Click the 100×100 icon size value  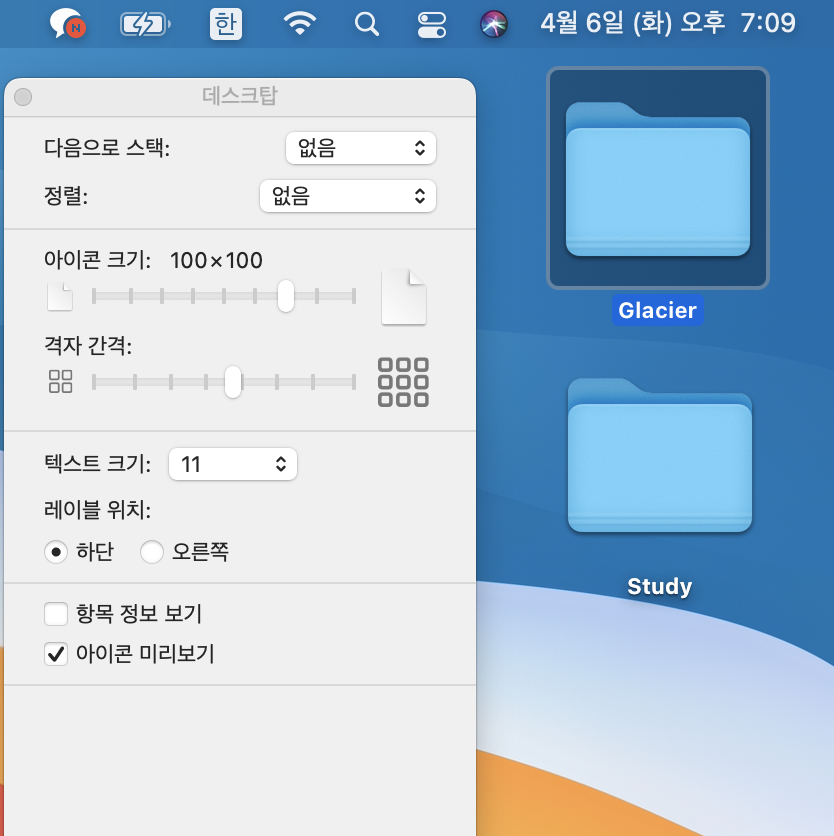tap(216, 261)
